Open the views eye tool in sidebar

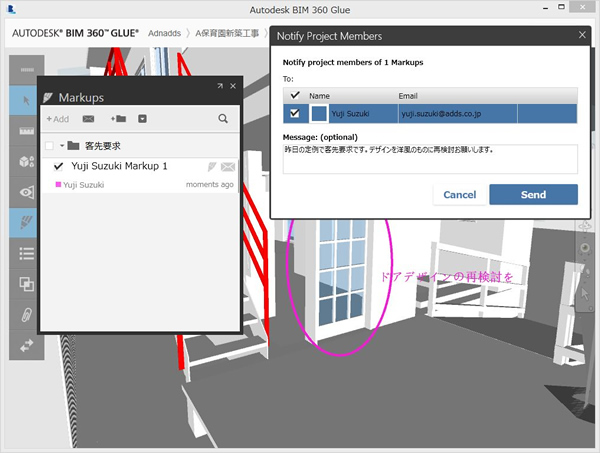click(x=26, y=192)
